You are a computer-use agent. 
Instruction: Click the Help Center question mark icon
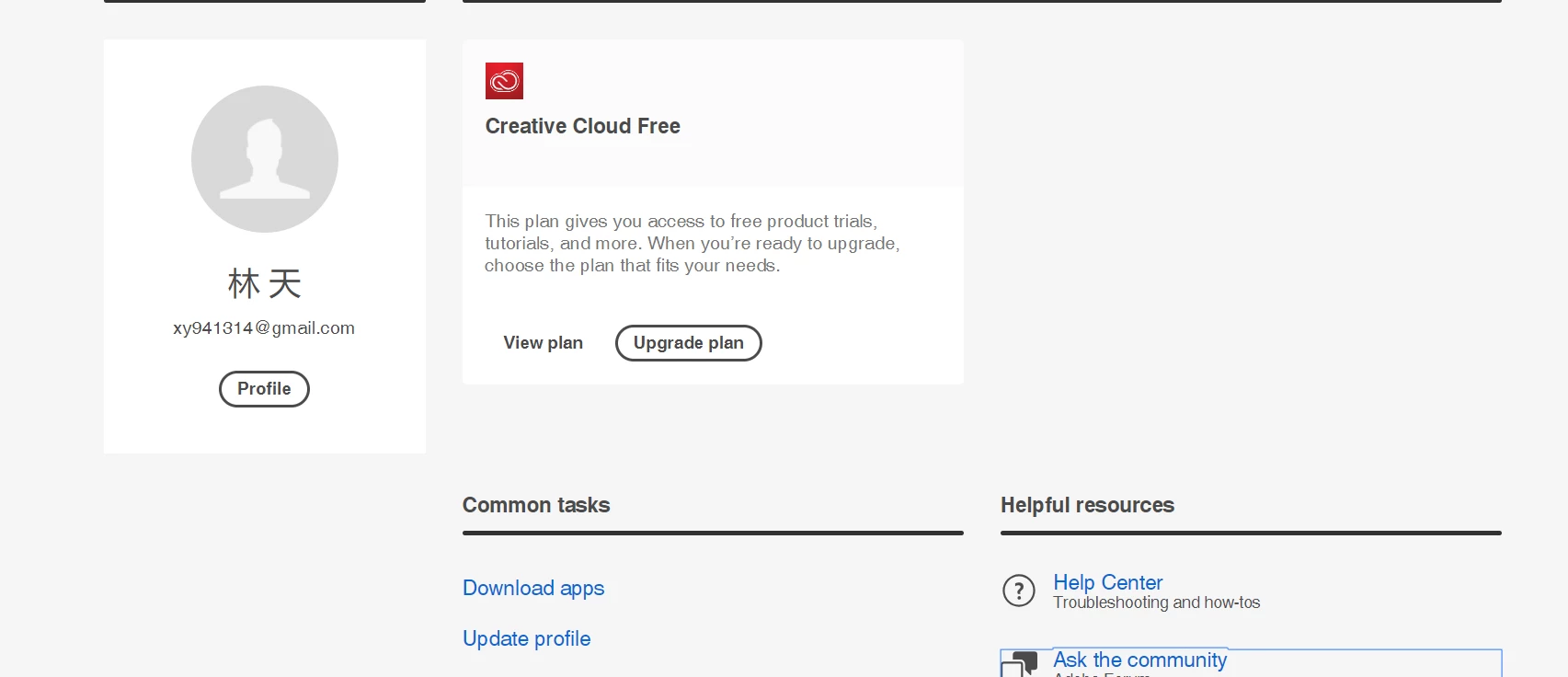1019,591
